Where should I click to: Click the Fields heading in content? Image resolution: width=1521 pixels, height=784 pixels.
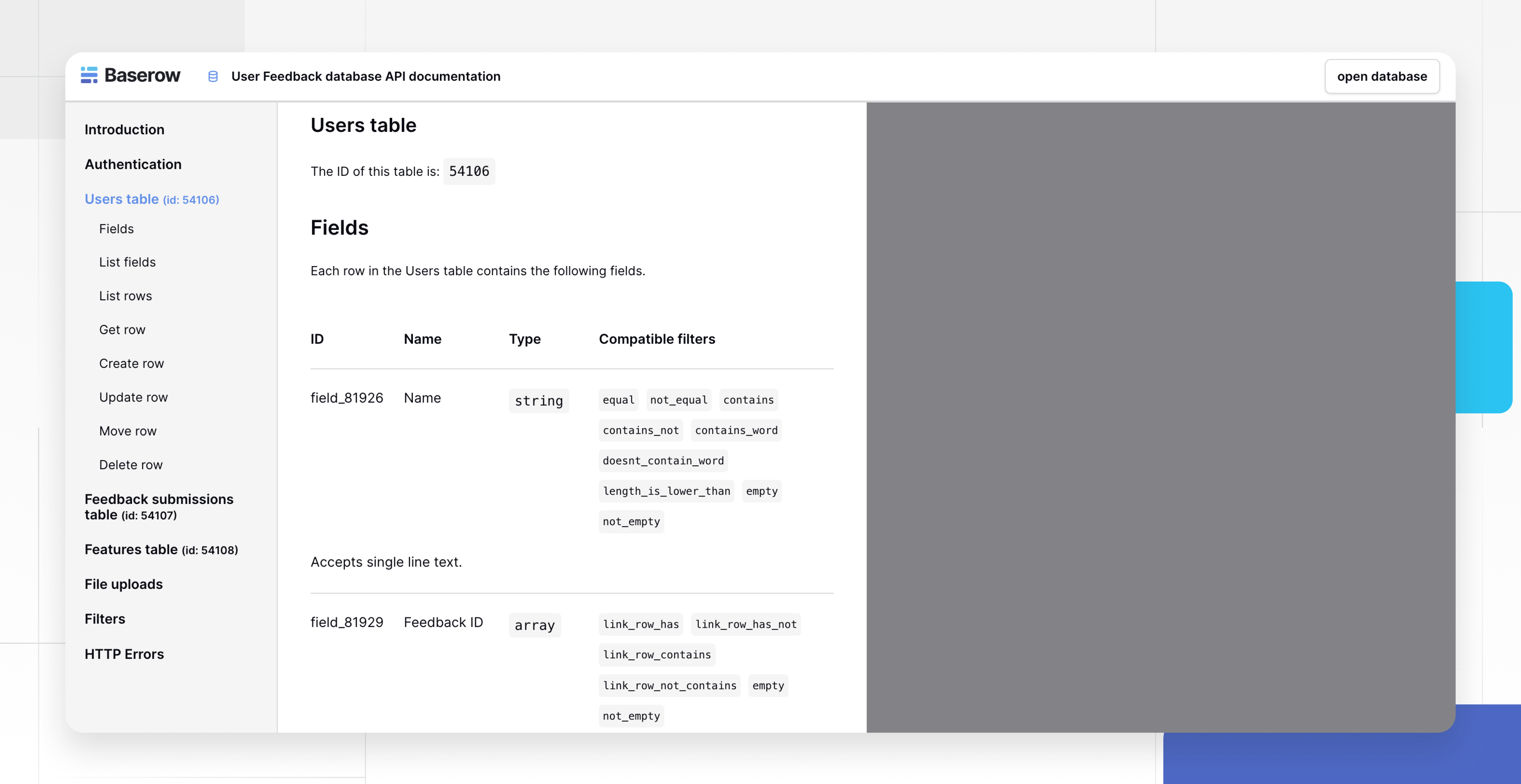point(340,228)
